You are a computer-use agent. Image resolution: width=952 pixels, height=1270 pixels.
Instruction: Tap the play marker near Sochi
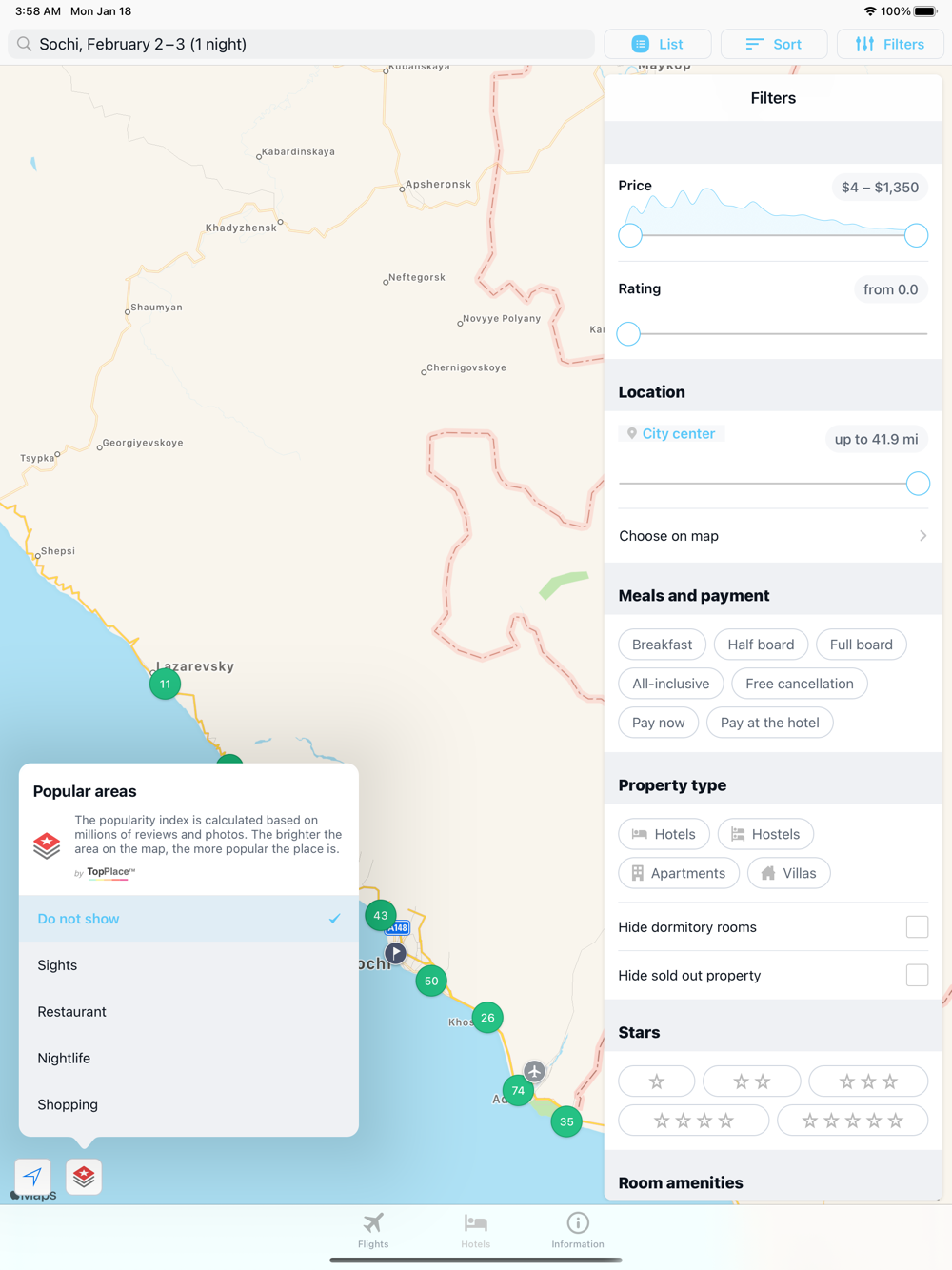(x=396, y=952)
